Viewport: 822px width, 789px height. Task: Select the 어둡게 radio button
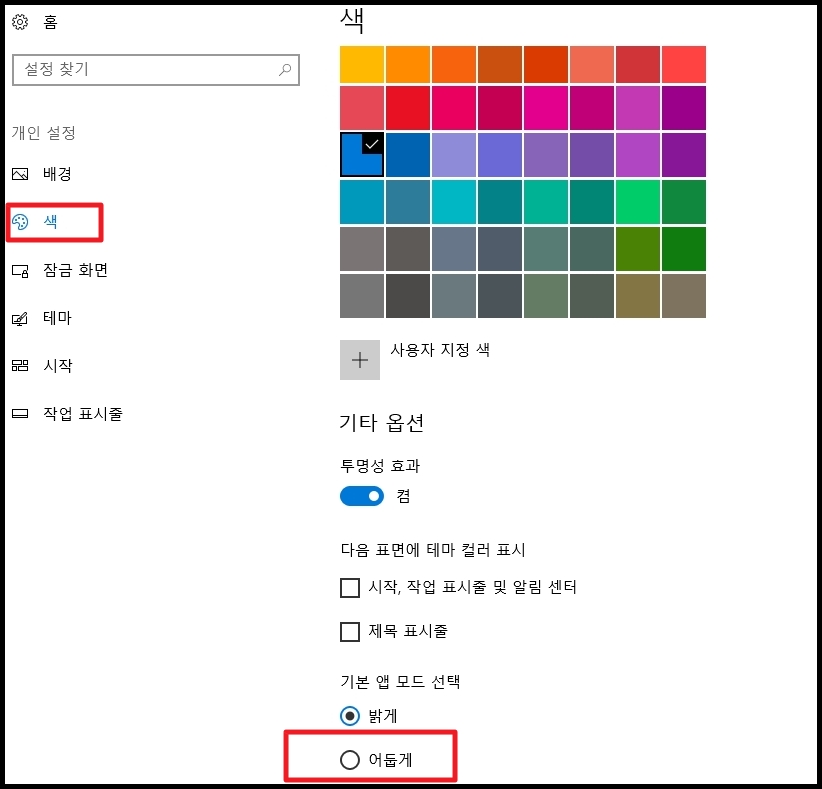(x=350, y=760)
